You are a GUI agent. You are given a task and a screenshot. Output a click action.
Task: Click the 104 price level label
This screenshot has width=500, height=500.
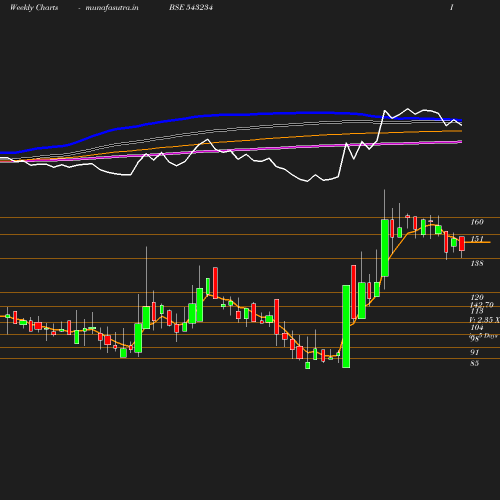coord(477,327)
